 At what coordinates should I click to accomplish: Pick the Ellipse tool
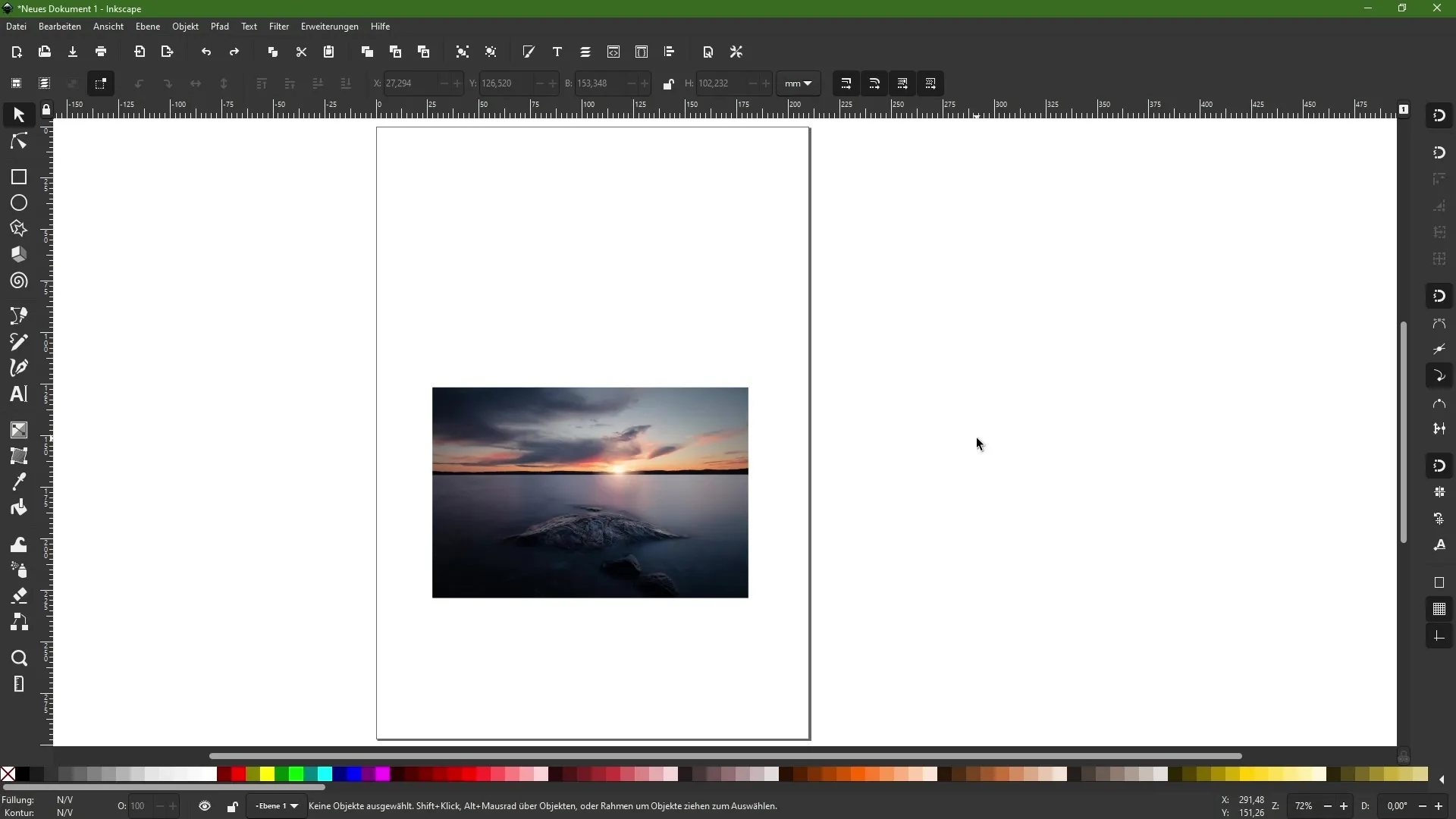click(19, 203)
